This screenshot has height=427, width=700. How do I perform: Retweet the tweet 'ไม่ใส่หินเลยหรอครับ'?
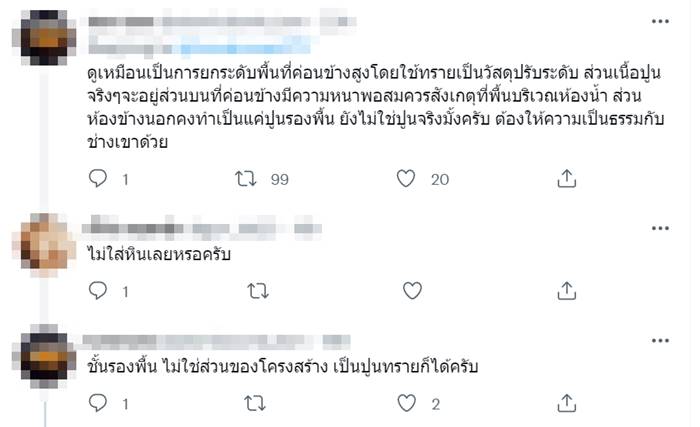point(257,290)
